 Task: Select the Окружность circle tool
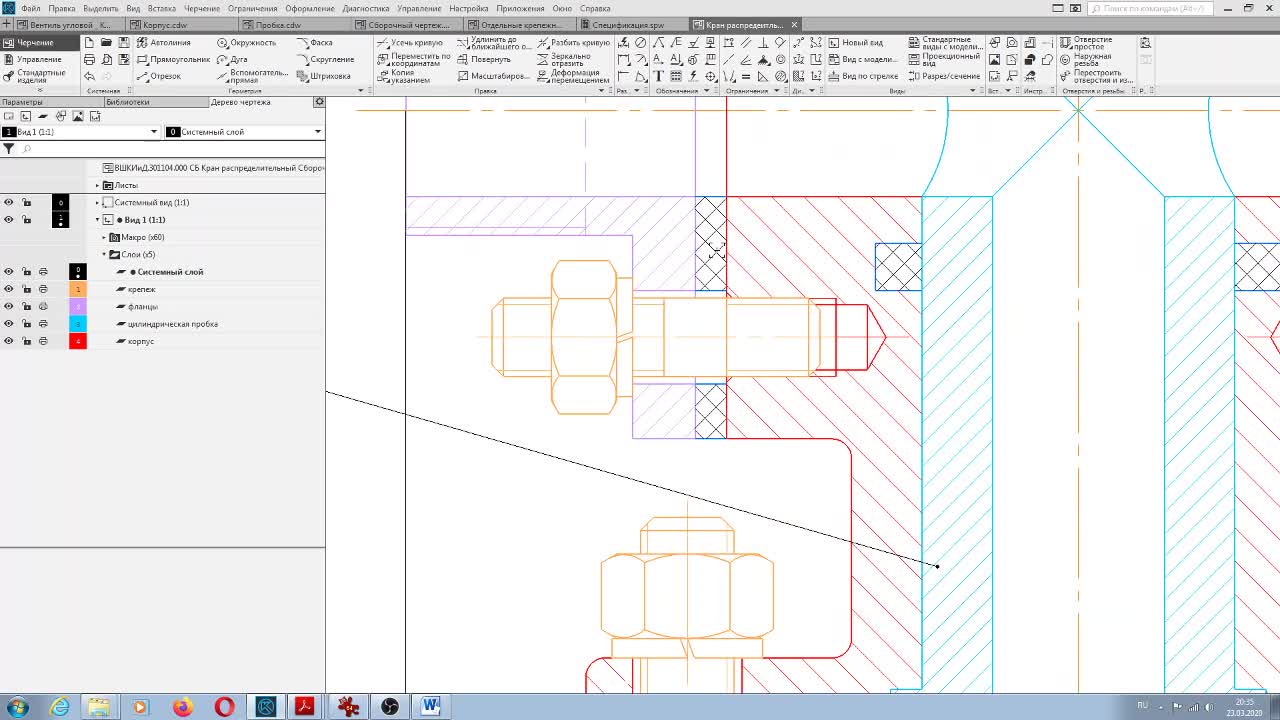[246, 43]
